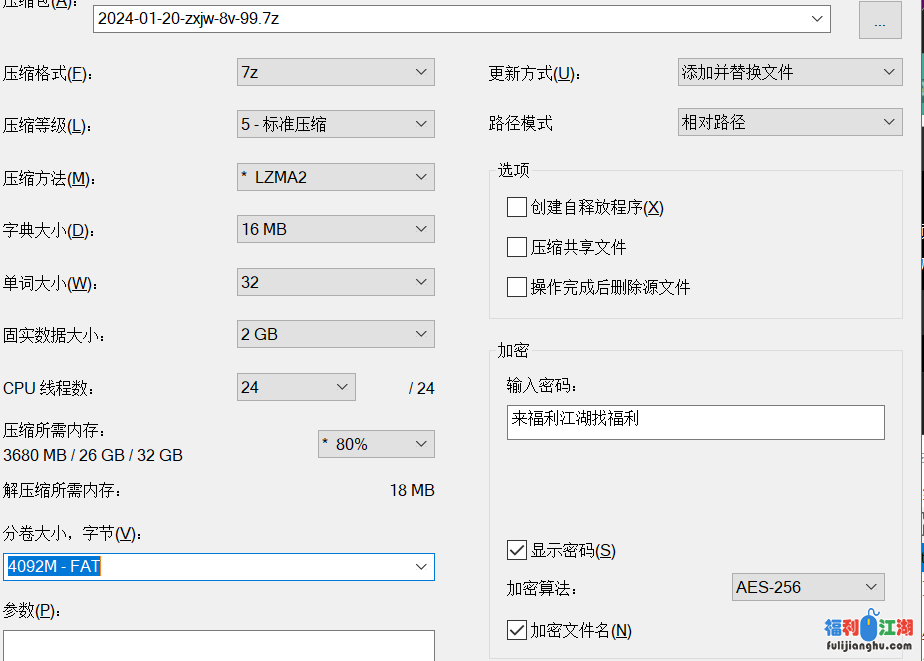Click the 参数 parameters text field

[218, 645]
